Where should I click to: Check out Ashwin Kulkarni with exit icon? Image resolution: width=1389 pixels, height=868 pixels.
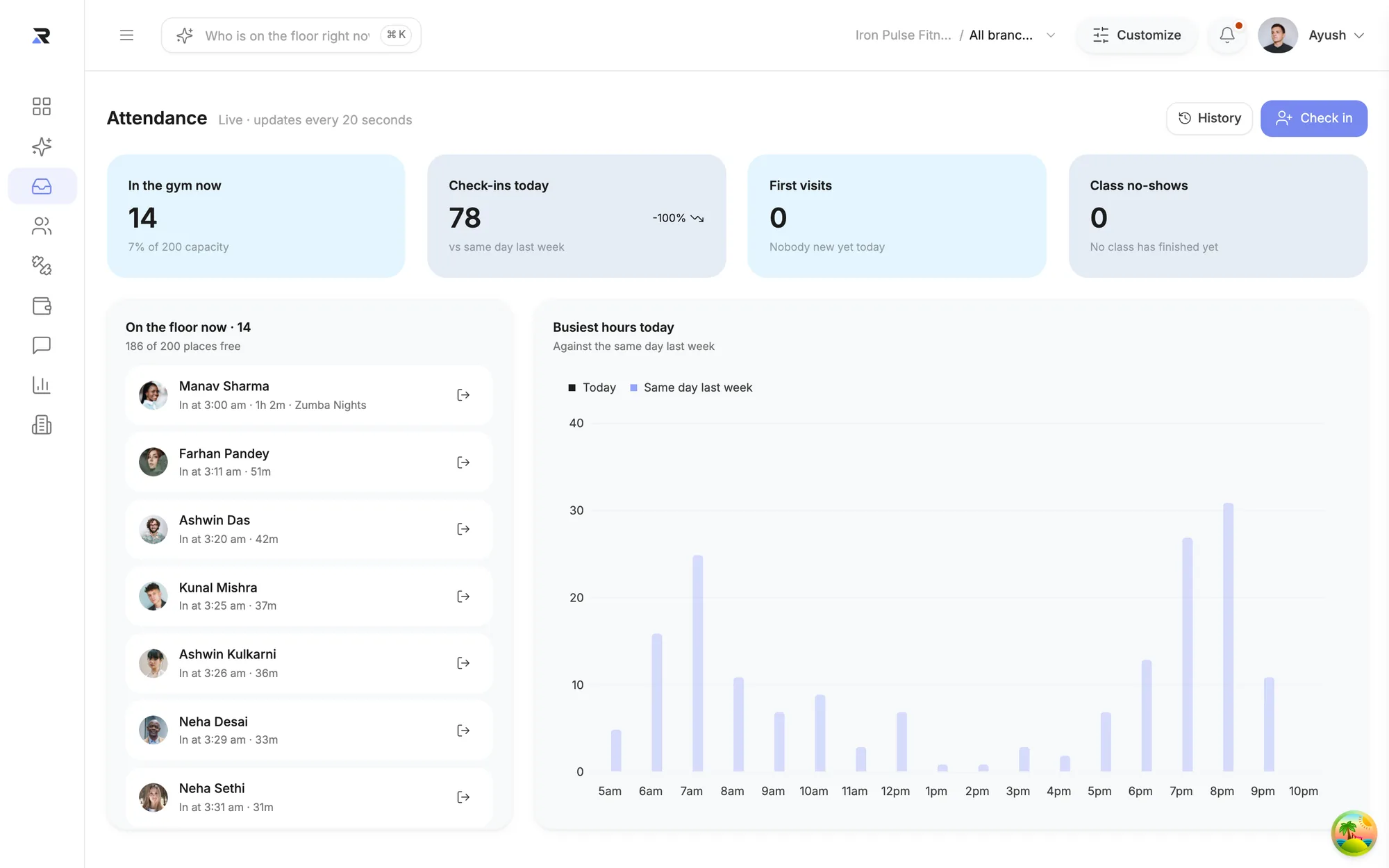click(x=463, y=663)
